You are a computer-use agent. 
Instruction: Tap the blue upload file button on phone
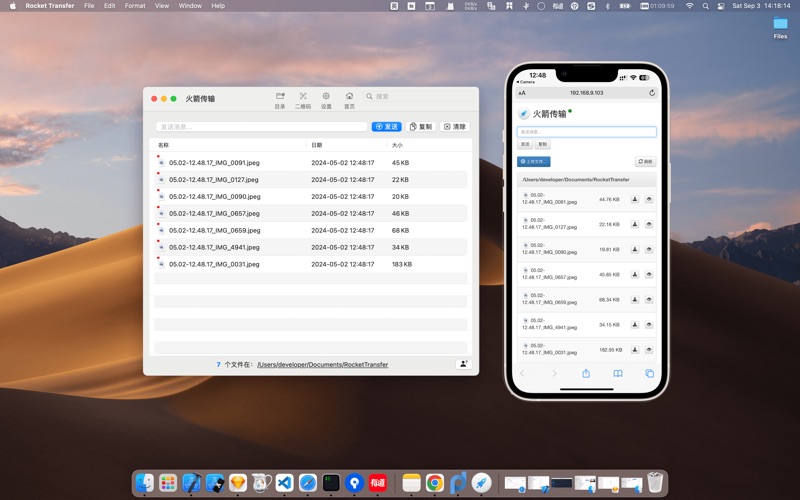533,161
